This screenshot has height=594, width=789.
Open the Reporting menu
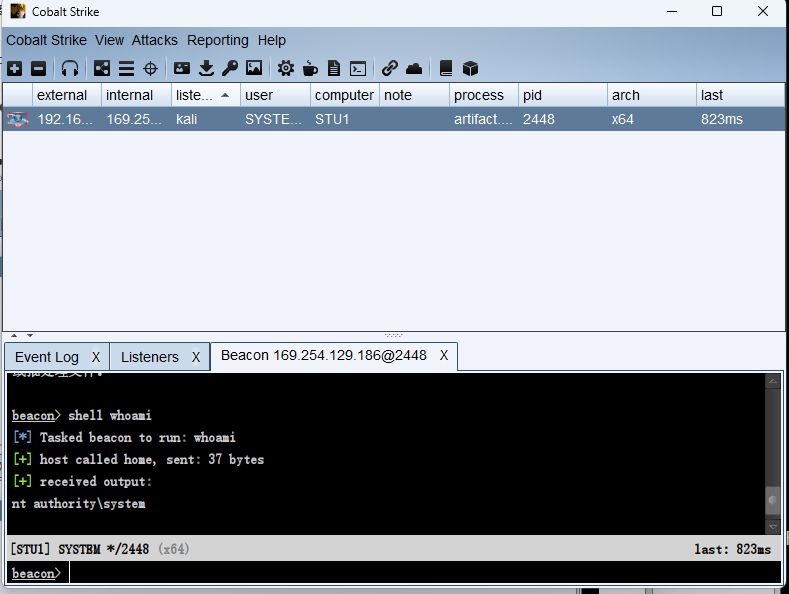pyautogui.click(x=217, y=40)
